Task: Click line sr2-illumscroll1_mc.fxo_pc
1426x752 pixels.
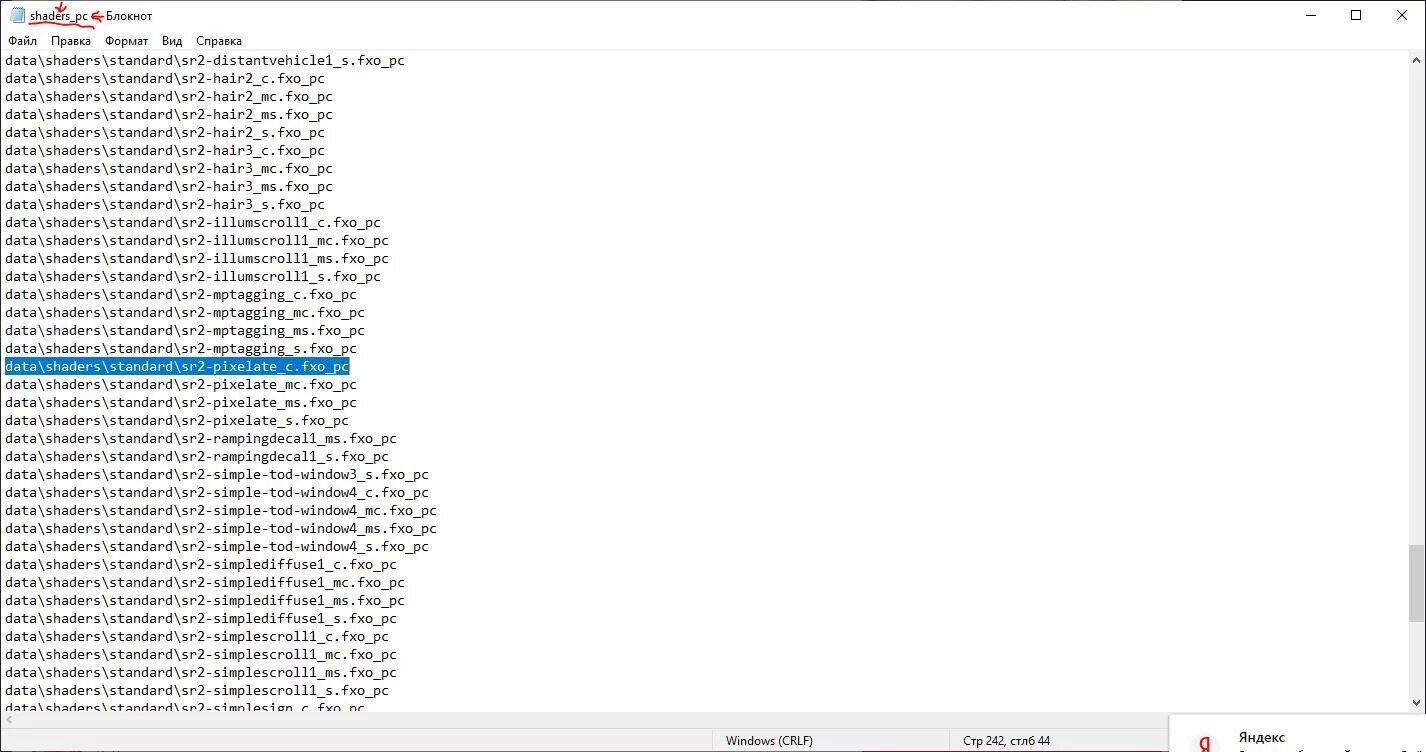Action: [x=197, y=241]
